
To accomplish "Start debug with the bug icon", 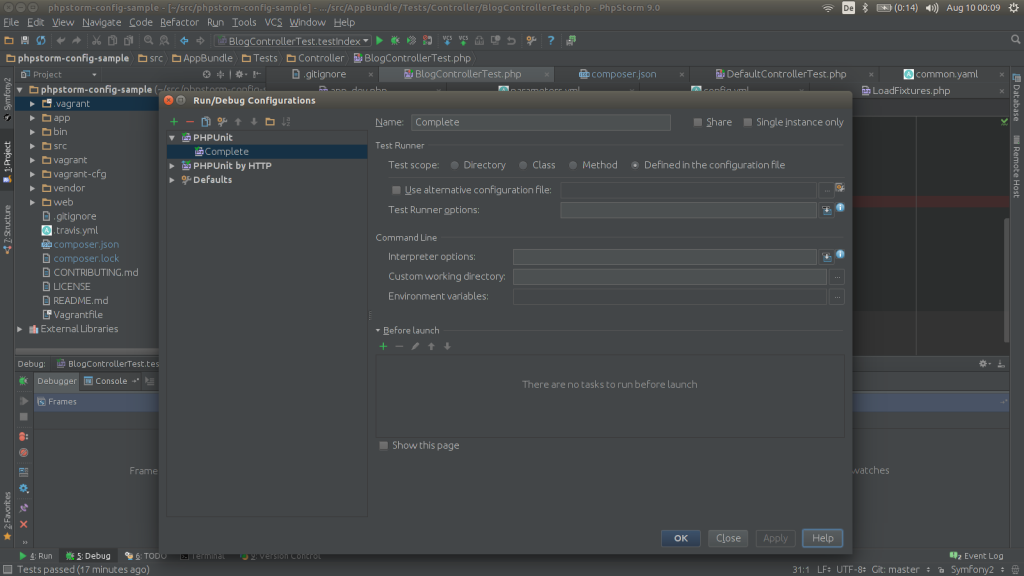I will pos(395,40).
